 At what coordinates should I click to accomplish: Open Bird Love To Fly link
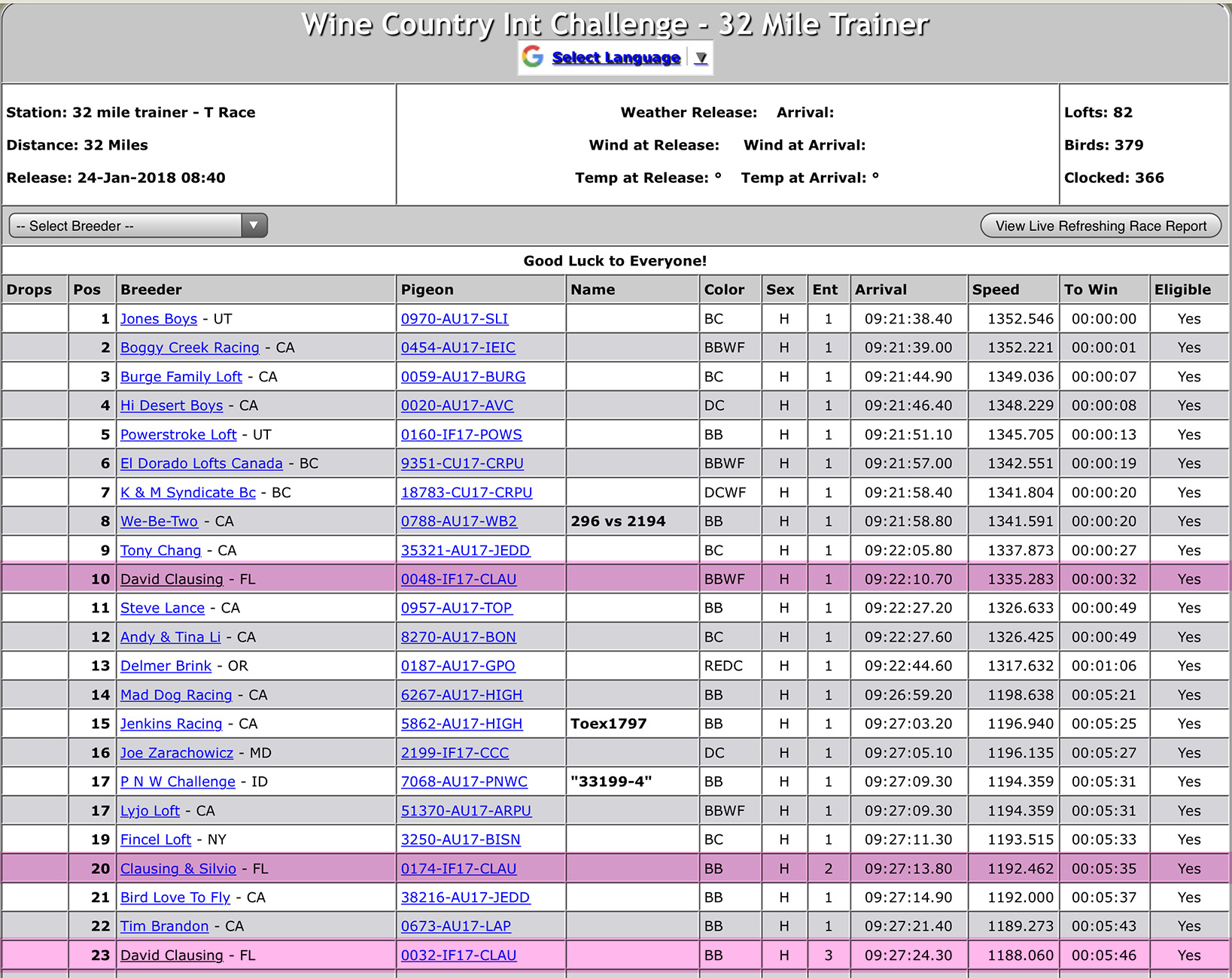coord(175,898)
